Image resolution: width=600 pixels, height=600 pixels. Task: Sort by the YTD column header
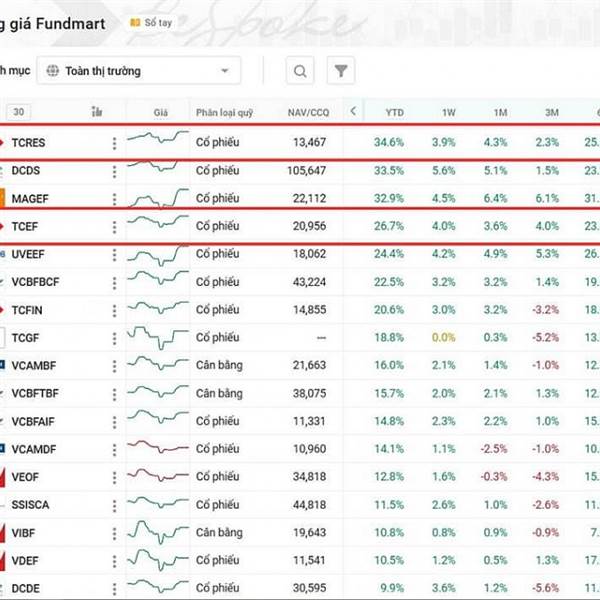[x=394, y=112]
